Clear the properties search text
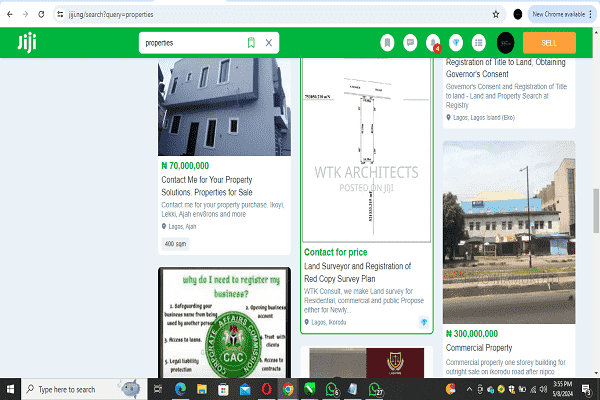This screenshot has height=400, width=600. pyautogui.click(x=269, y=42)
